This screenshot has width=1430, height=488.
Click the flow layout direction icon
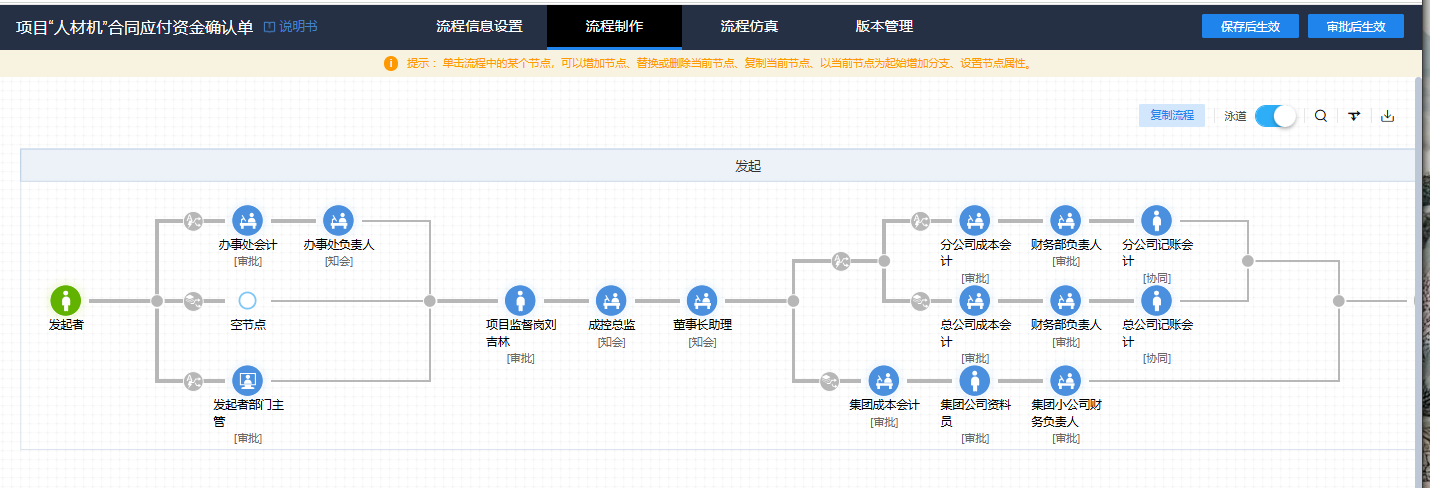1354,116
